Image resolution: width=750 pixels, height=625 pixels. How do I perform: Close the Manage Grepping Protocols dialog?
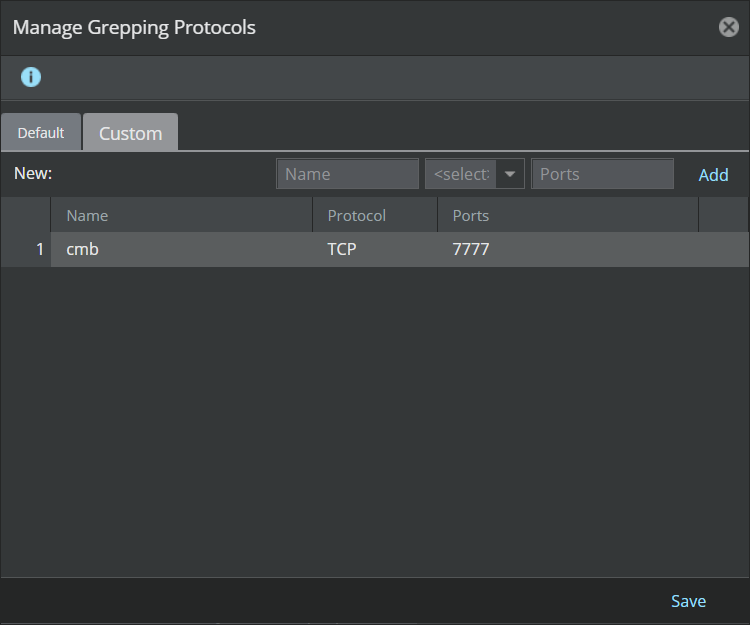728,27
